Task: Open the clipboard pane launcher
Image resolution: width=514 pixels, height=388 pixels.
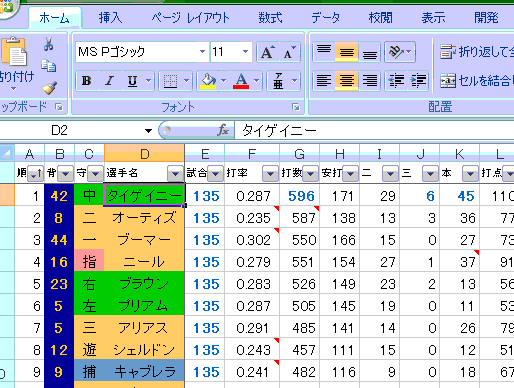Action: coord(59,107)
